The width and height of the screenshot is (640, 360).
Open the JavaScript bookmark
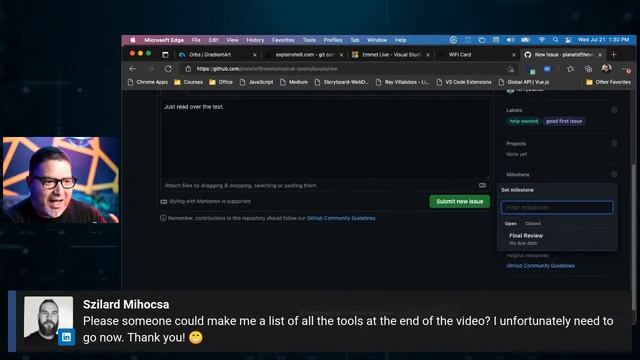click(x=256, y=82)
